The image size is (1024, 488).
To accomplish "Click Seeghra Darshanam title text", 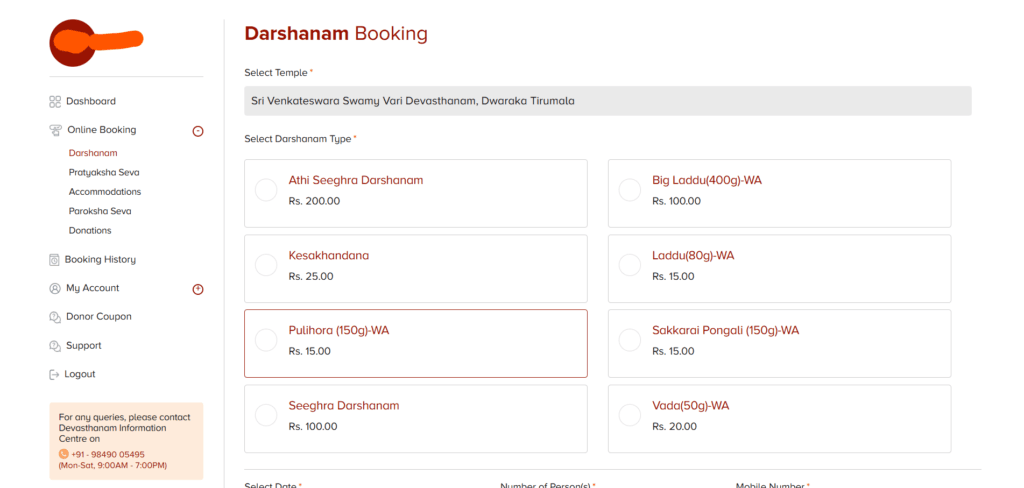I will point(344,406).
